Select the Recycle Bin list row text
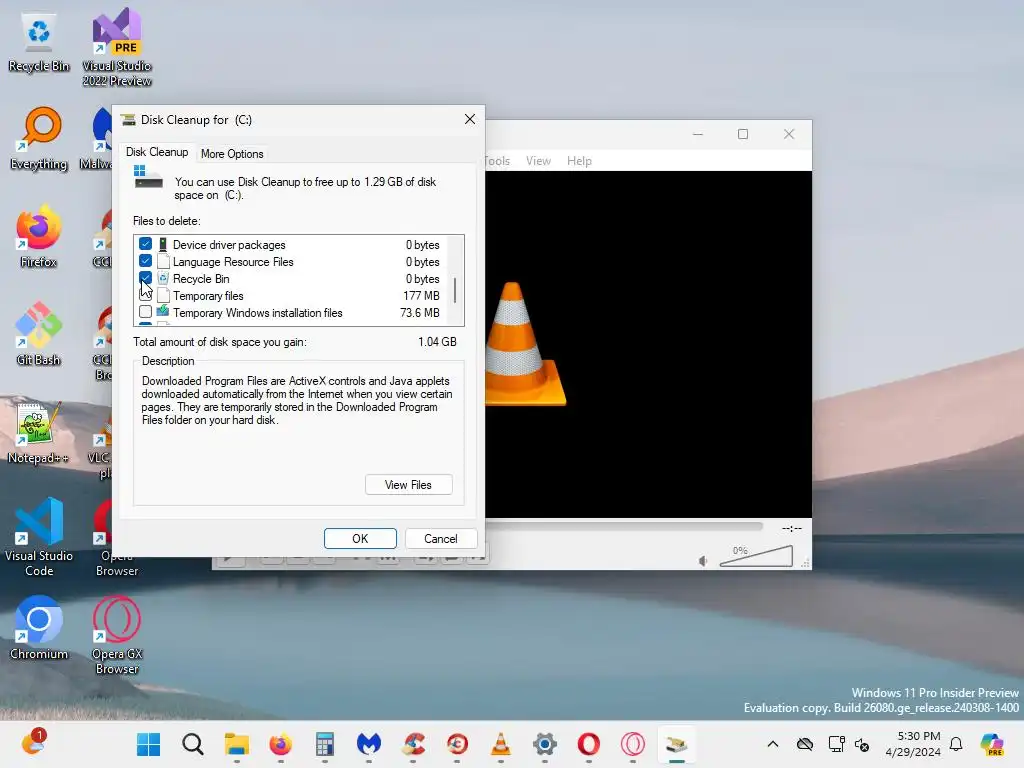Viewport: 1024px width, 768px height. click(x=201, y=279)
